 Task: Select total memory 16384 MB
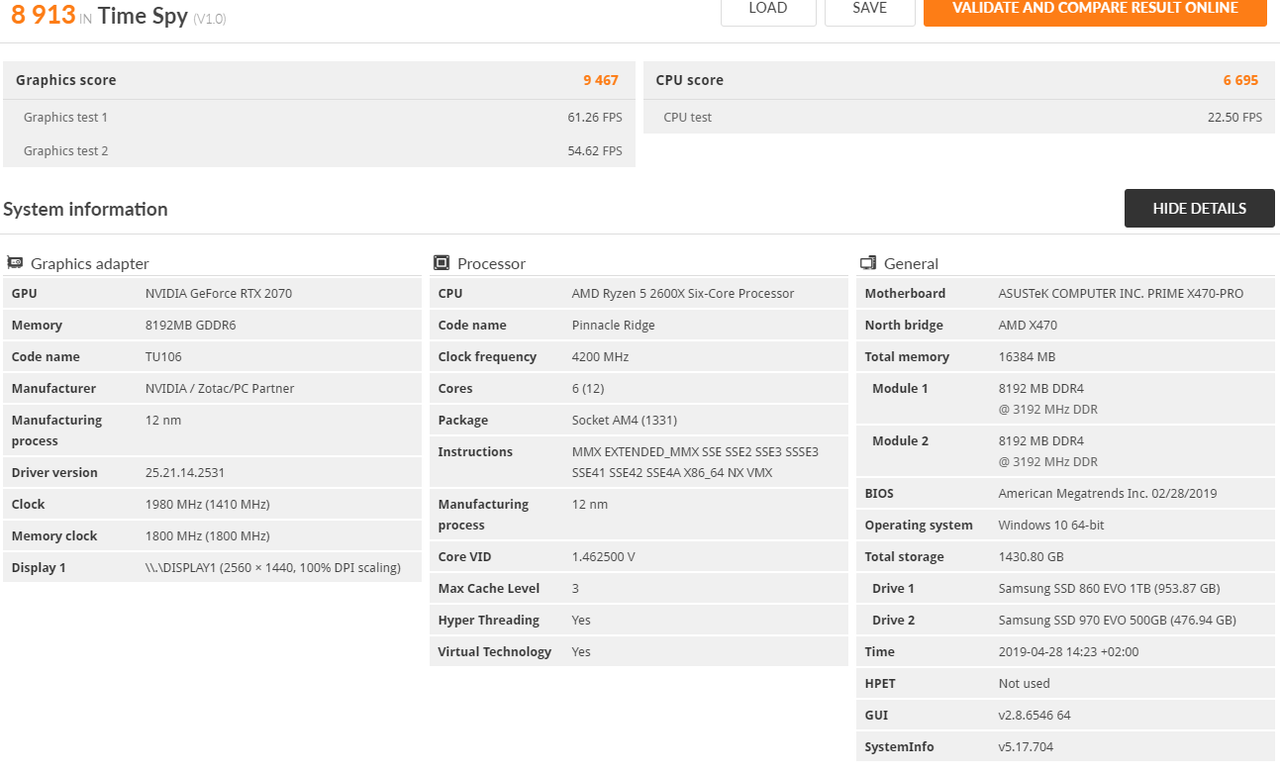pyautogui.click(x=1027, y=357)
